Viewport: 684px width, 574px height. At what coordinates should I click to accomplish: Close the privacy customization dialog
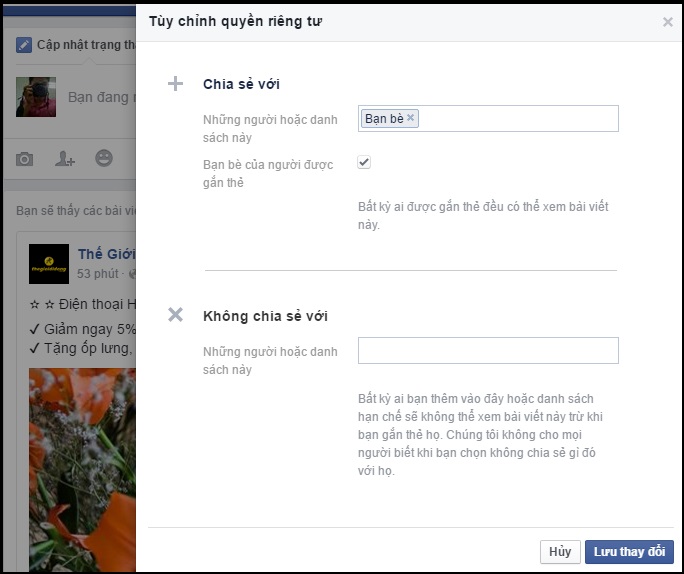click(667, 22)
